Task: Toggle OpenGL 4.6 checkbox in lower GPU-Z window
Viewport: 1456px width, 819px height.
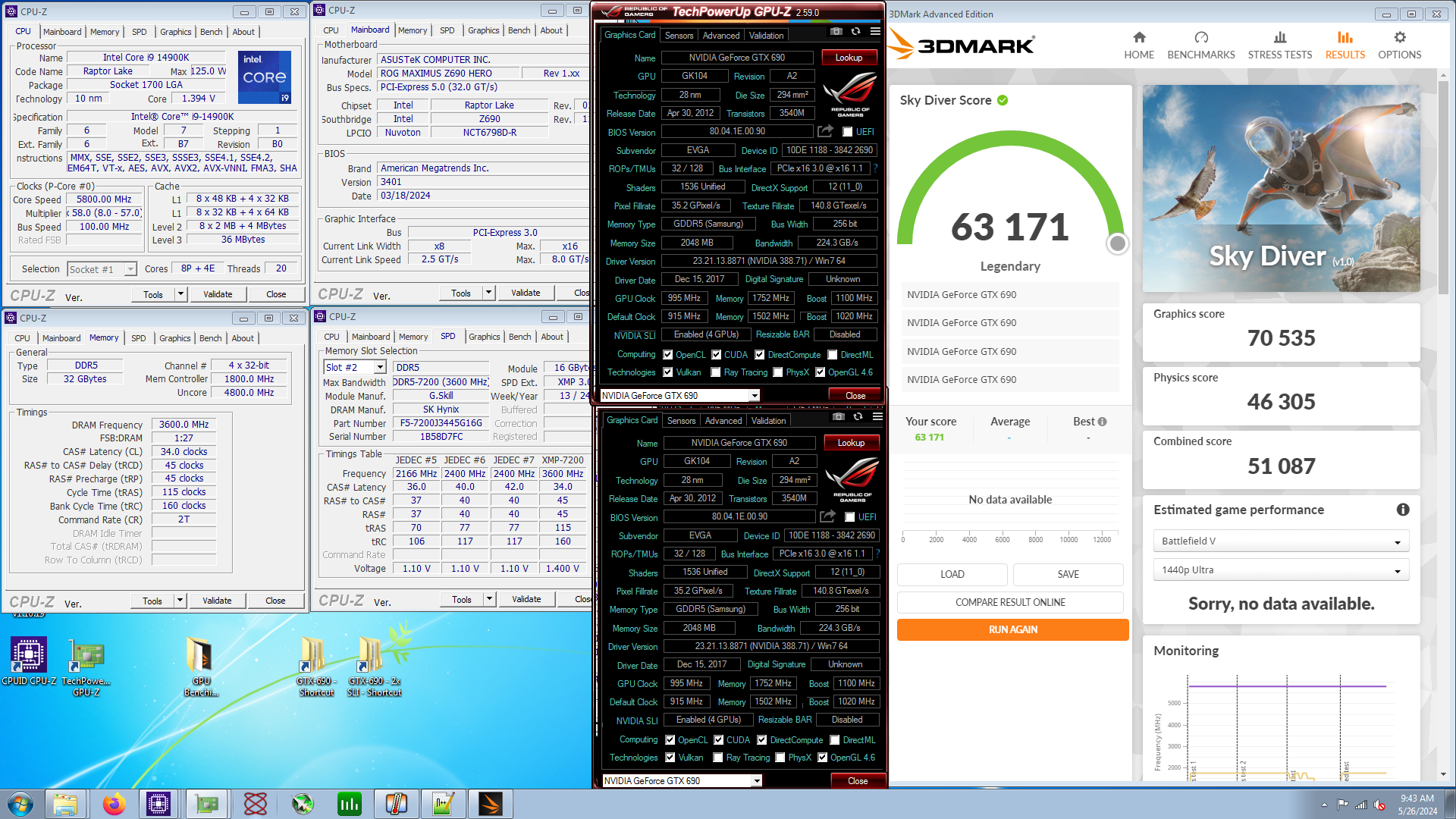Action: [x=822, y=758]
